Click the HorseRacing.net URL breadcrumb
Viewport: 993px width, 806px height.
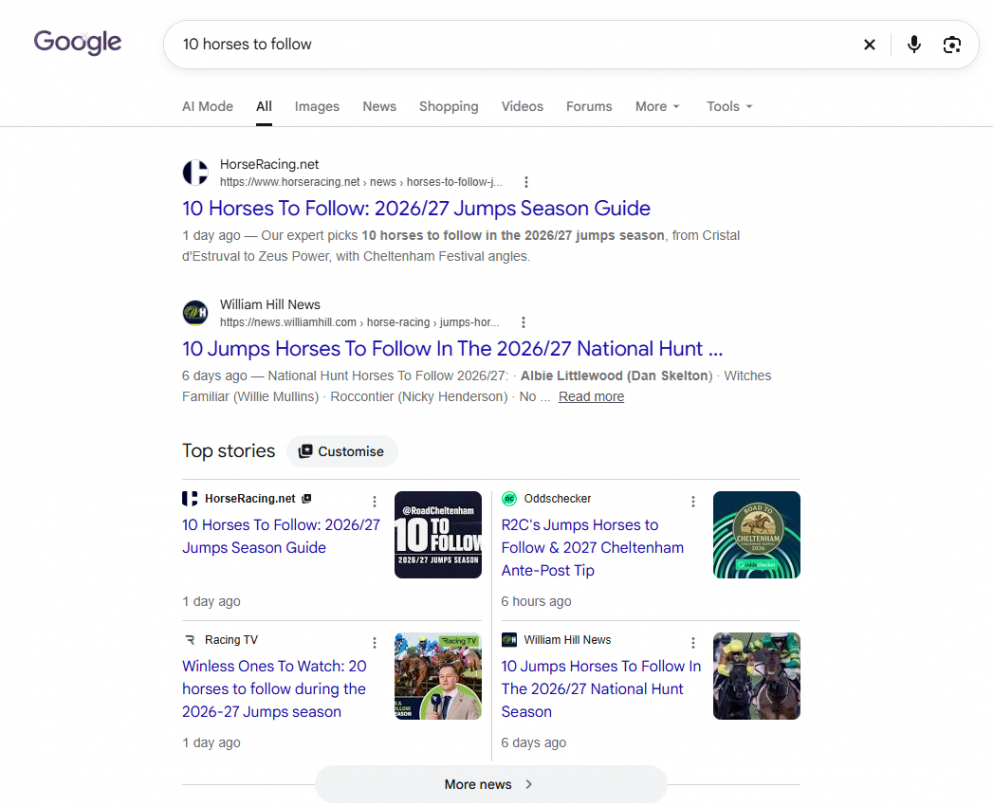click(361, 182)
